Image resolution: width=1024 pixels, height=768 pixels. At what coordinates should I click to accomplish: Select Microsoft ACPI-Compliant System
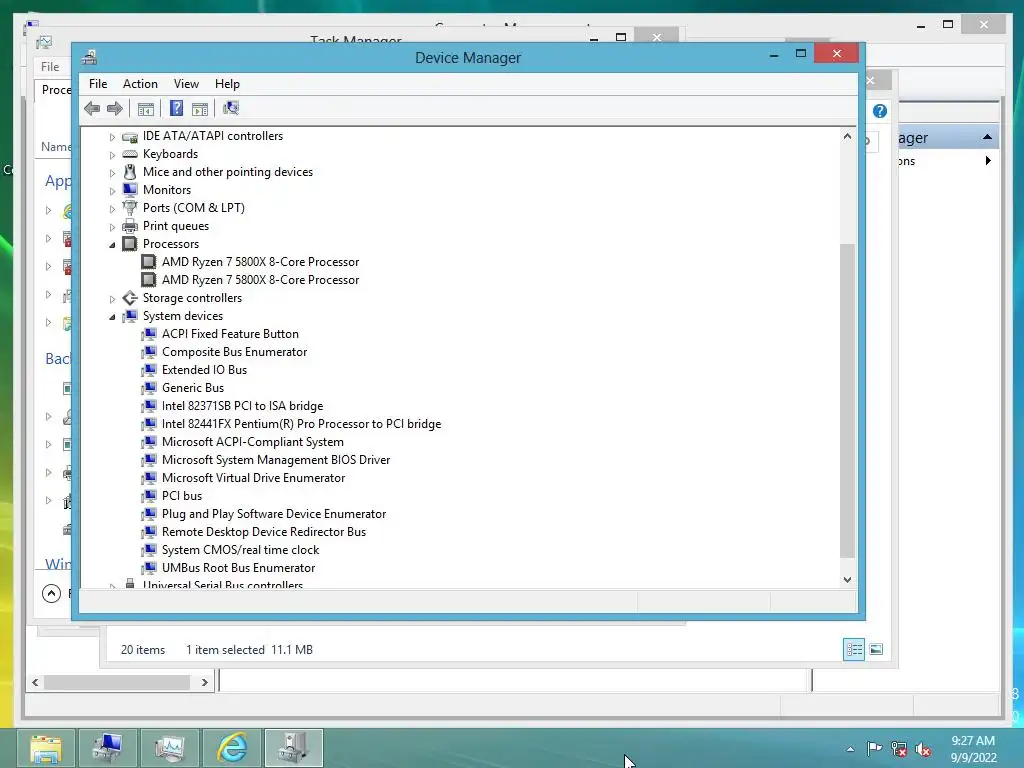253,442
